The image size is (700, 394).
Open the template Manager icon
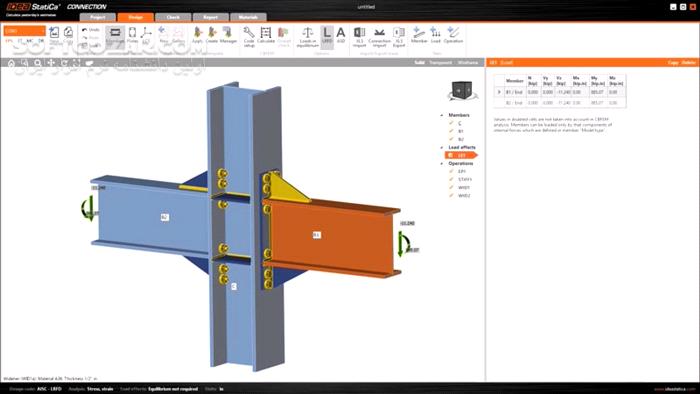[x=228, y=35]
